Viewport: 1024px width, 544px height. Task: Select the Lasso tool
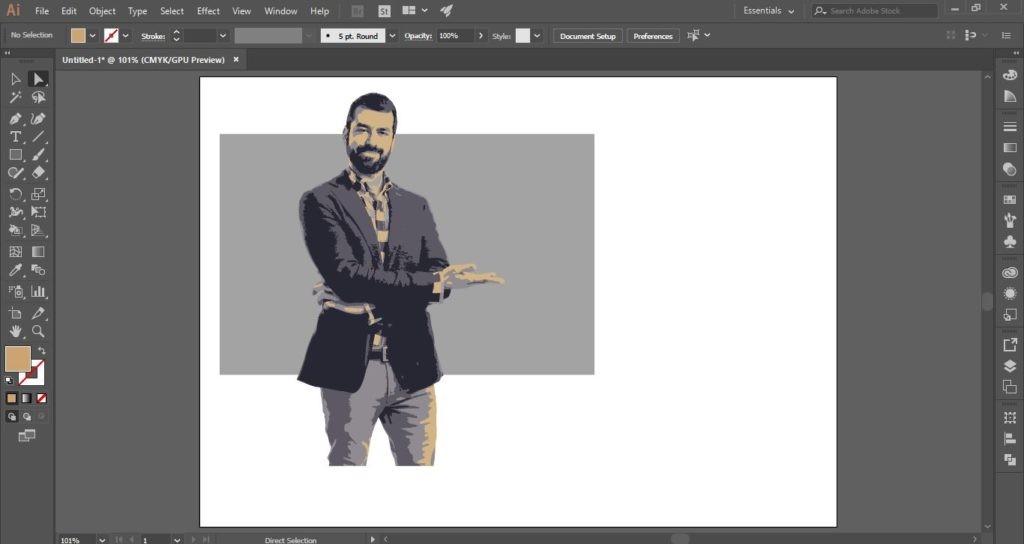click(38, 97)
